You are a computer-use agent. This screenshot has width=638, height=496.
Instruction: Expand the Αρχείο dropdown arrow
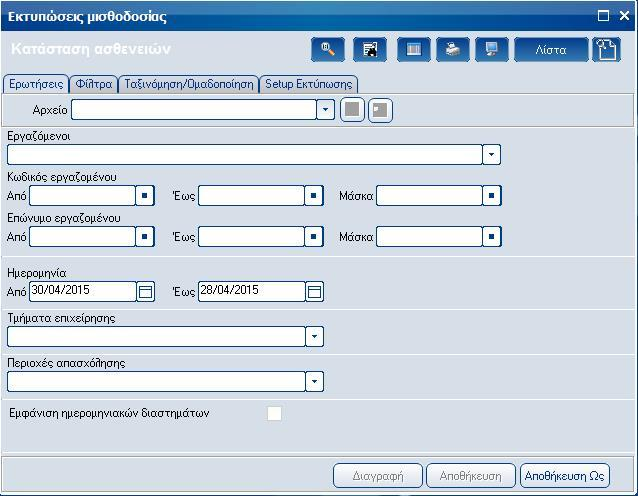tap(326, 109)
